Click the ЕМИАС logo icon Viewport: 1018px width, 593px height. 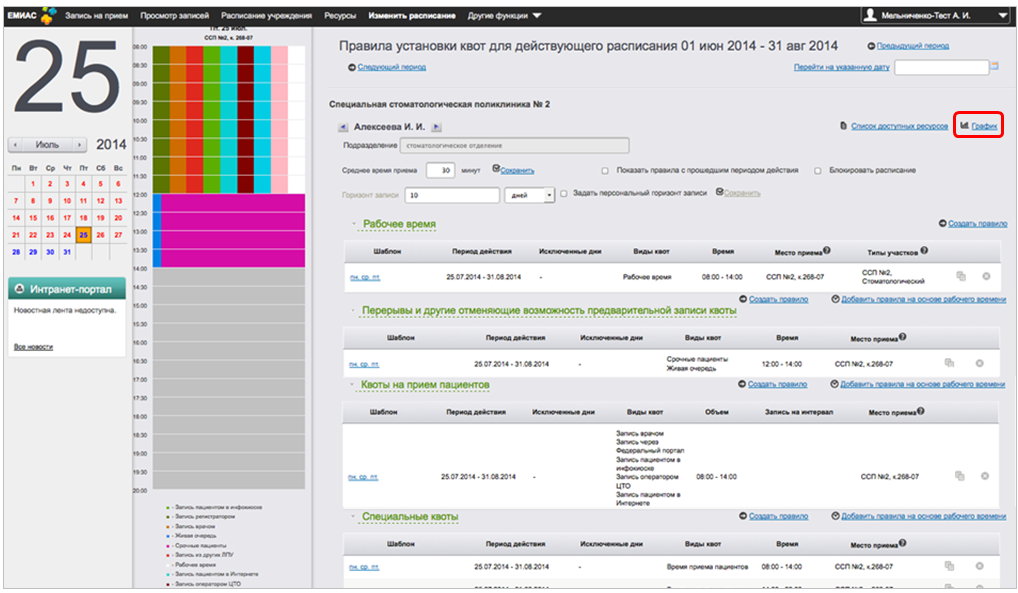click(x=48, y=16)
